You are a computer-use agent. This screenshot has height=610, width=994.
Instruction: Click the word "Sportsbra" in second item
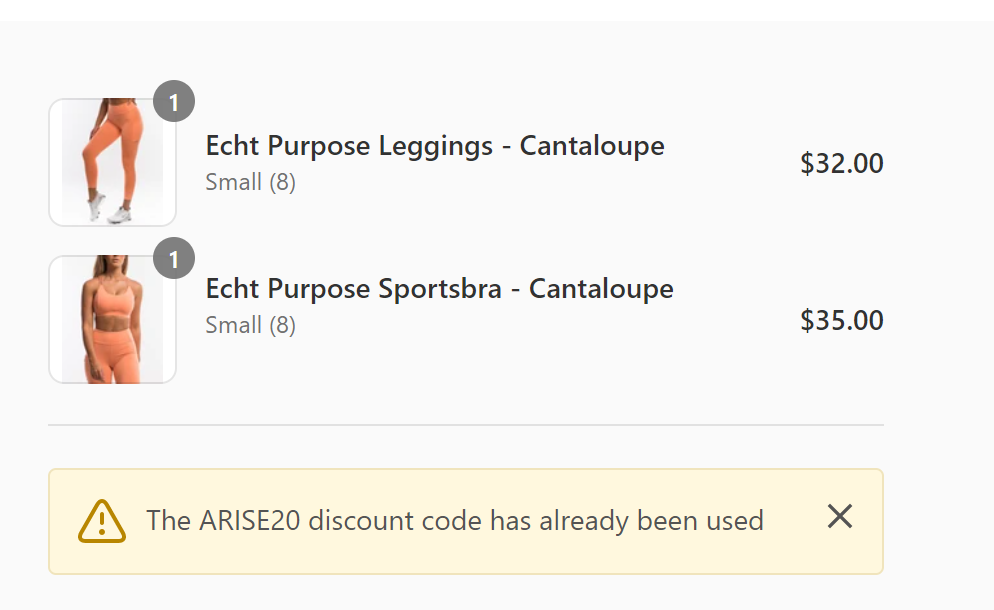click(x=440, y=290)
